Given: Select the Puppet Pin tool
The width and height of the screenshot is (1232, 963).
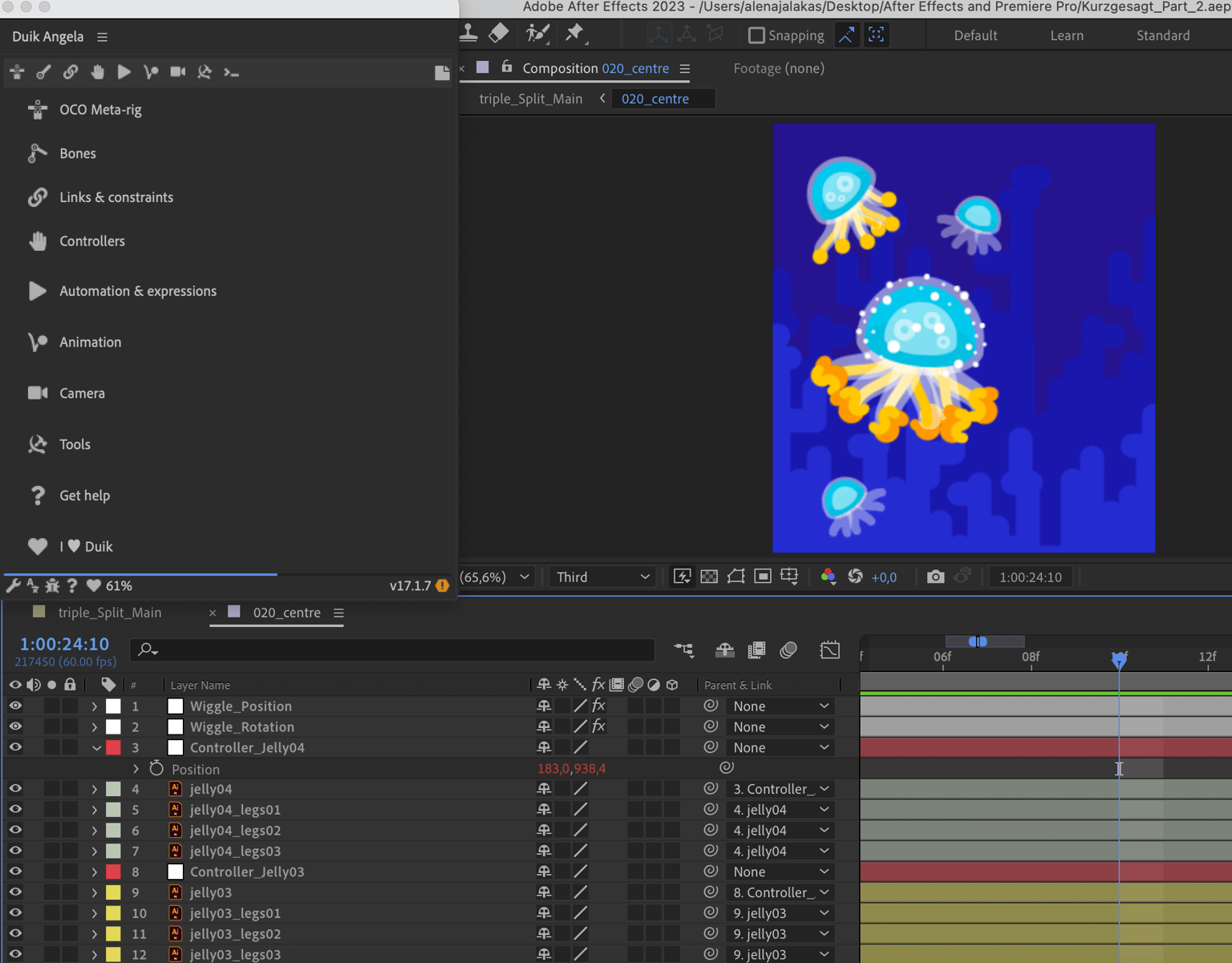Looking at the screenshot, I should click(x=574, y=34).
